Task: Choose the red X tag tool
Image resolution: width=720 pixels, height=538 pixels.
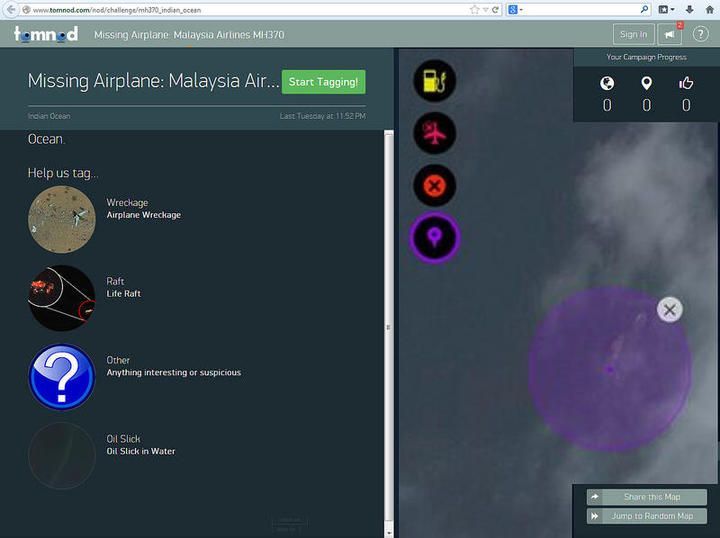Action: click(x=434, y=185)
